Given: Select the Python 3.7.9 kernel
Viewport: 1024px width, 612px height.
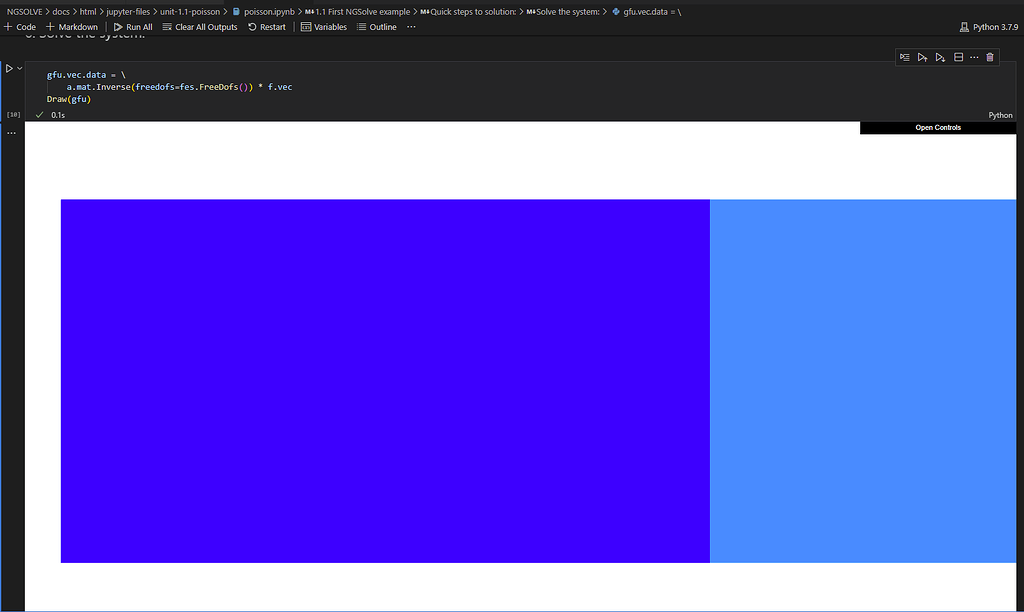Looking at the screenshot, I should click(989, 27).
